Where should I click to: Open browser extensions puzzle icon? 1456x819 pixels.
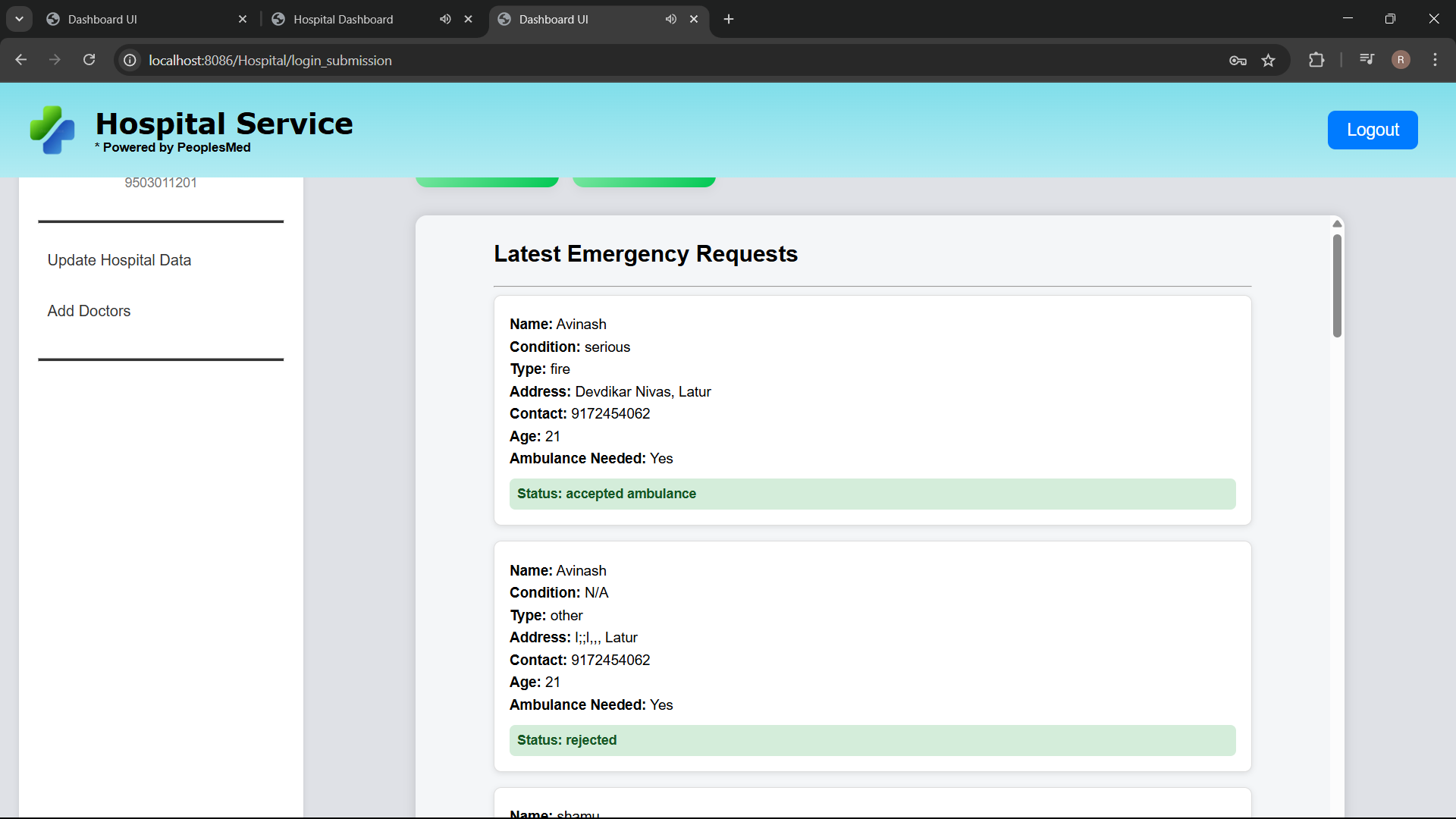tap(1316, 60)
